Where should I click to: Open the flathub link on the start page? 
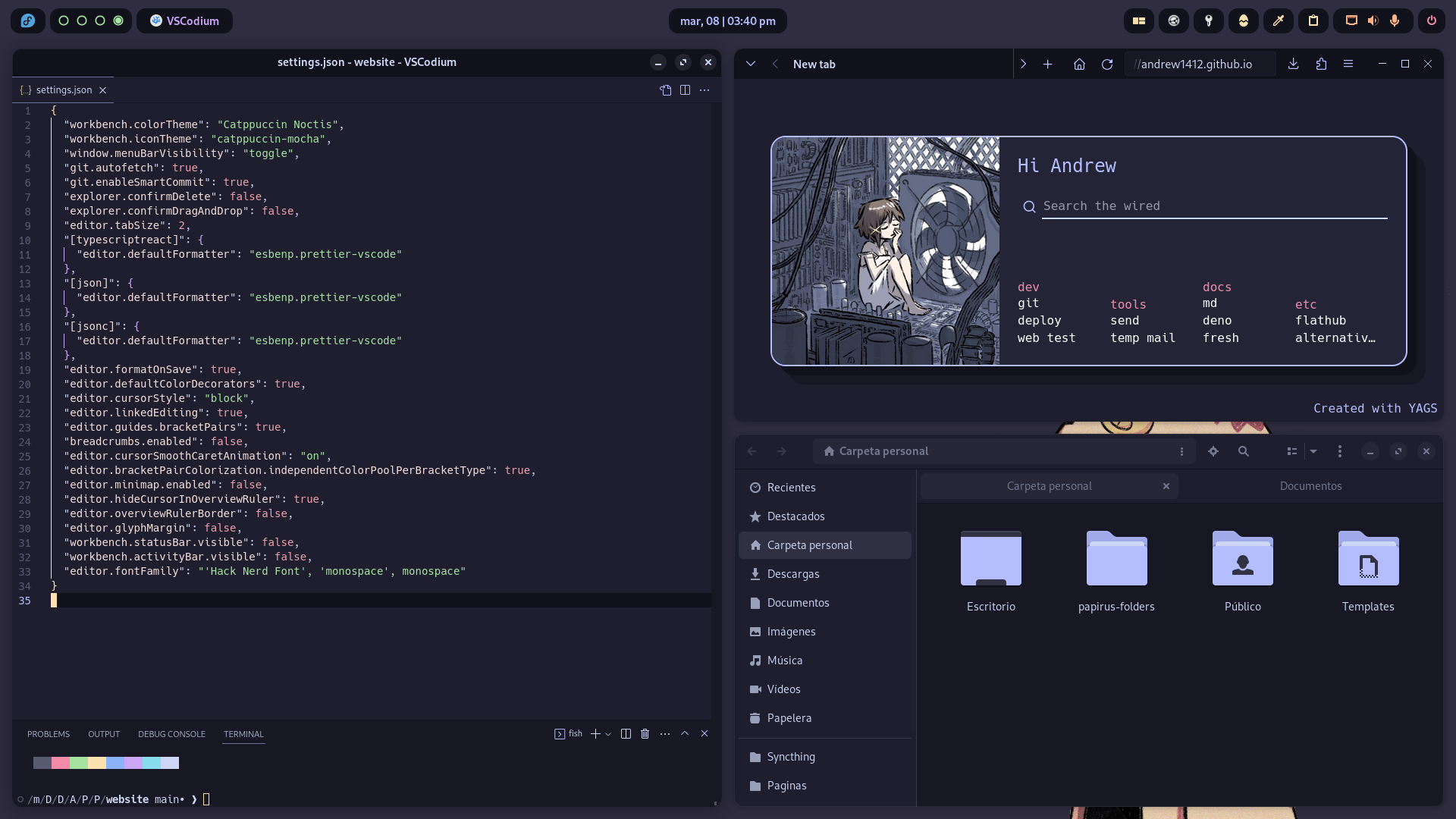(x=1320, y=321)
